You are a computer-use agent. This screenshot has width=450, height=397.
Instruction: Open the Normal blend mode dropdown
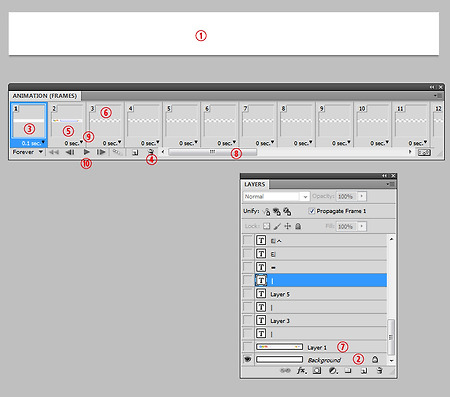point(276,197)
